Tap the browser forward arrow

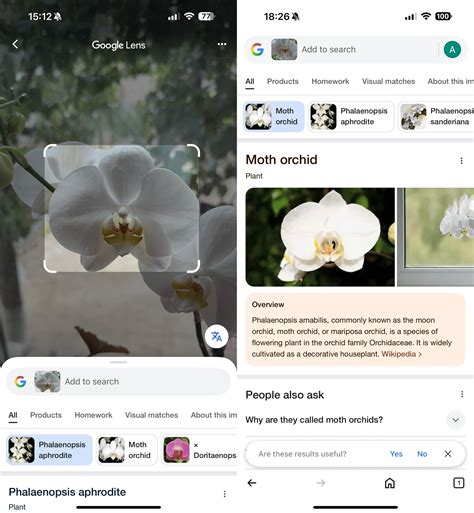[x=321, y=483]
